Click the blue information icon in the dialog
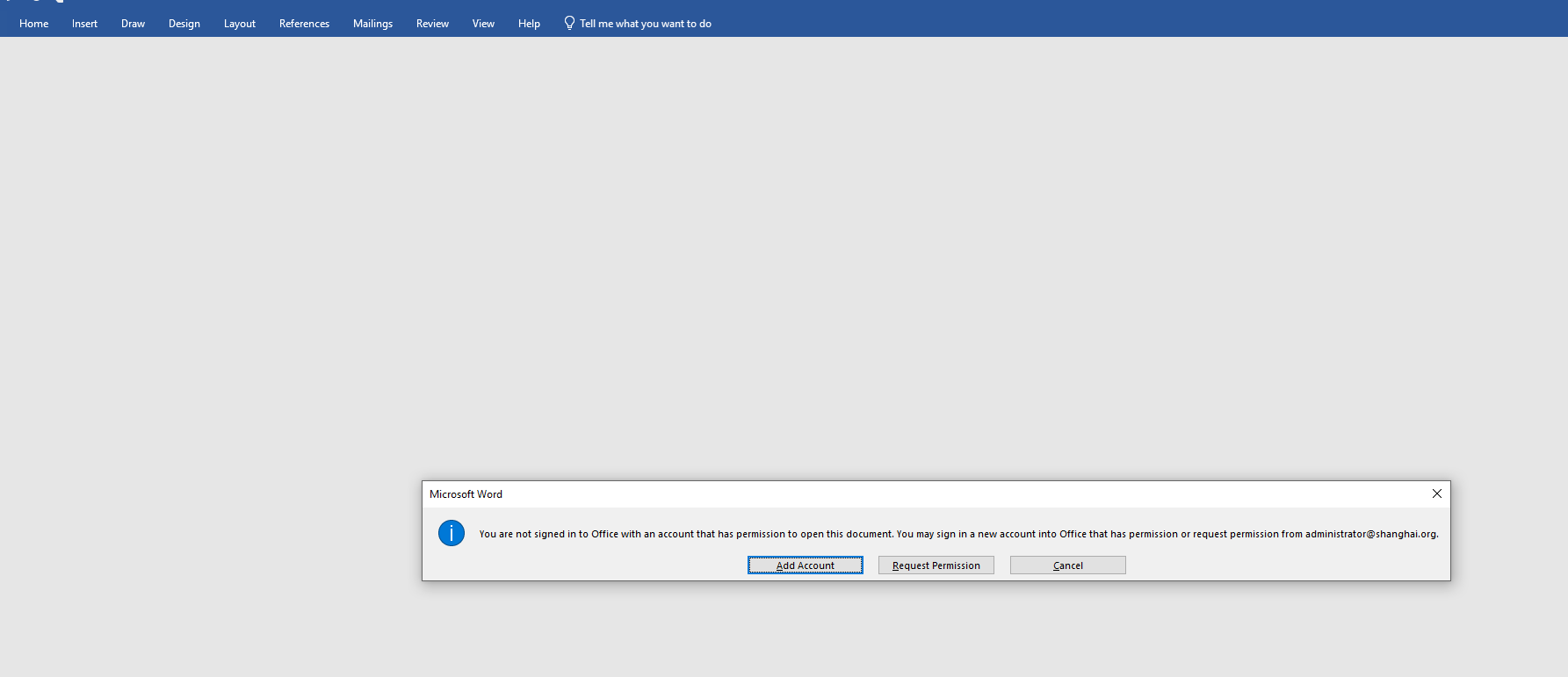Image resolution: width=1568 pixels, height=677 pixels. click(x=451, y=533)
